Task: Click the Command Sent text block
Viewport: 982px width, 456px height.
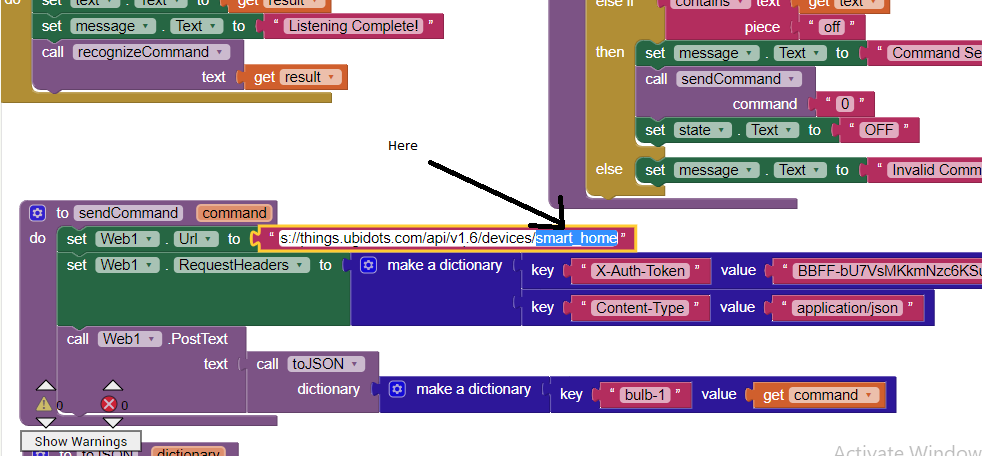Action: point(925,53)
